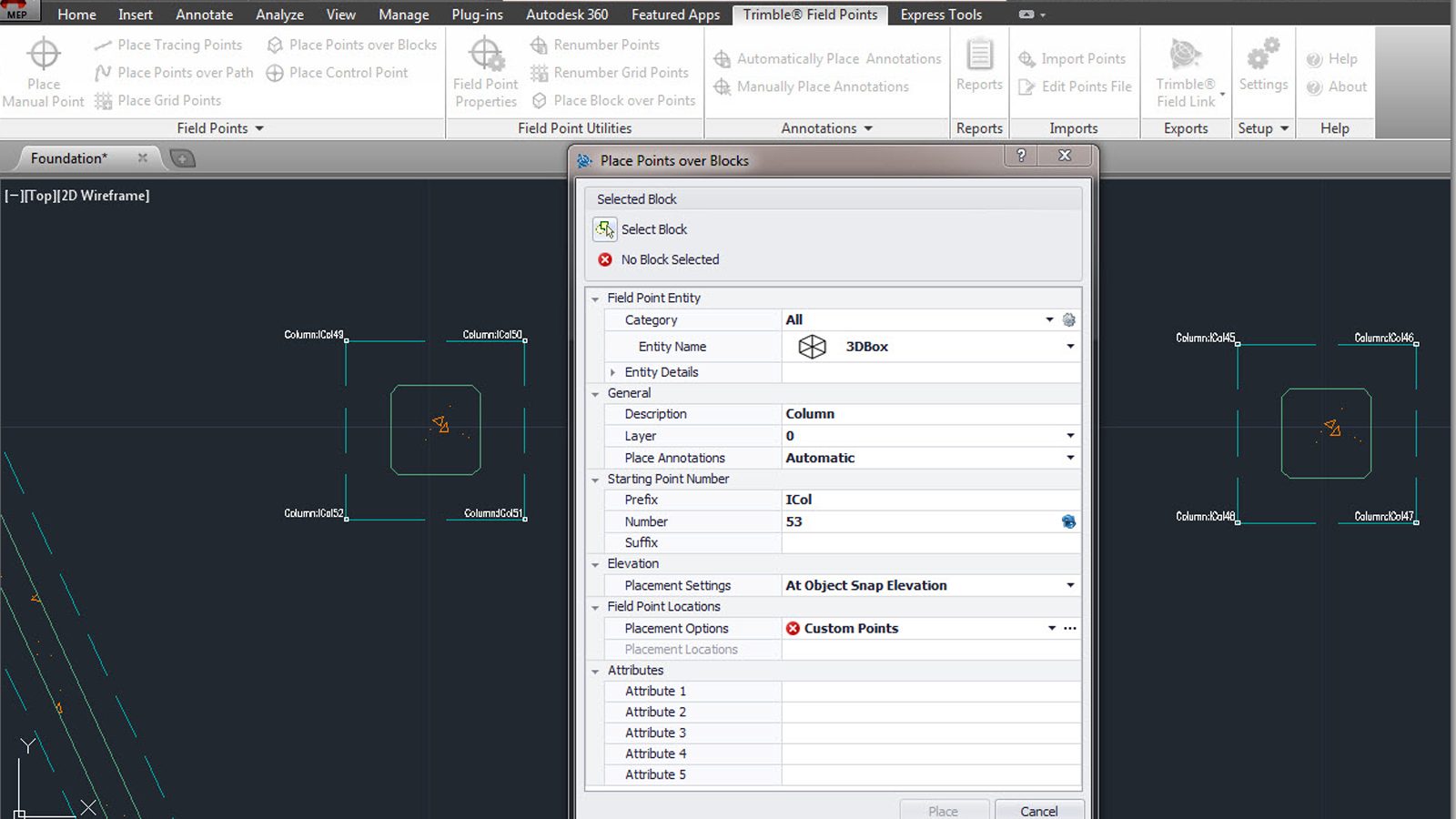Click the Category settings gear icon
Viewport: 1456px width, 819px height.
[1069, 319]
